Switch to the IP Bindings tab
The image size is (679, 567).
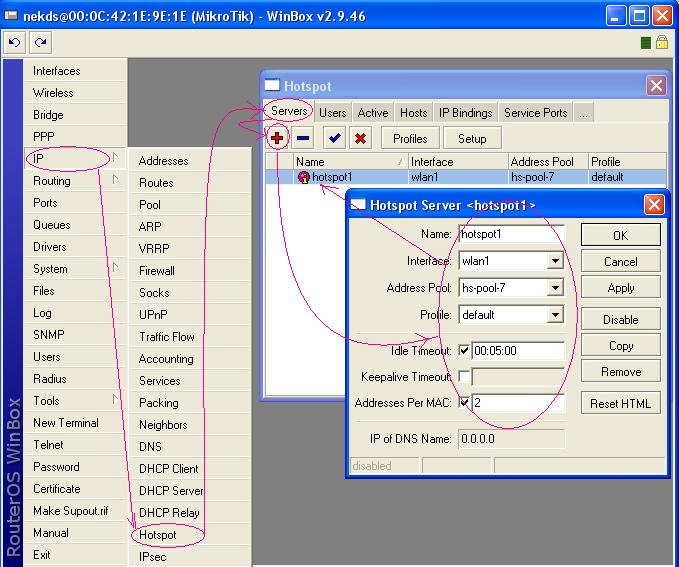point(466,113)
